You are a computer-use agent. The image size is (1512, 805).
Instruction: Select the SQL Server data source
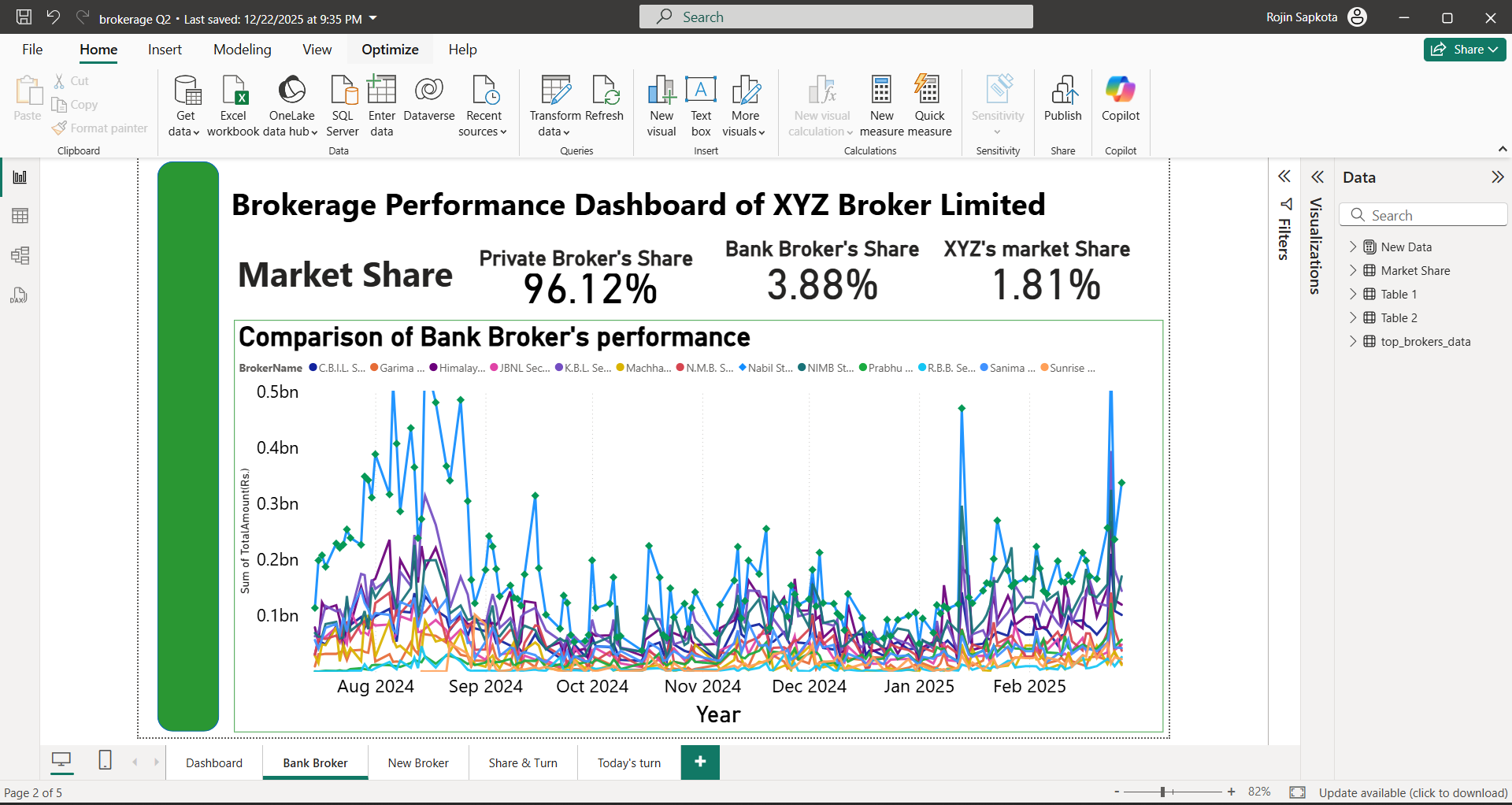coord(342,102)
